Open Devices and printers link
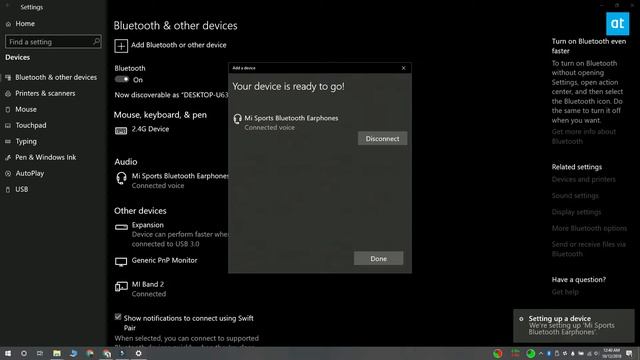640x360 pixels. 583,179
